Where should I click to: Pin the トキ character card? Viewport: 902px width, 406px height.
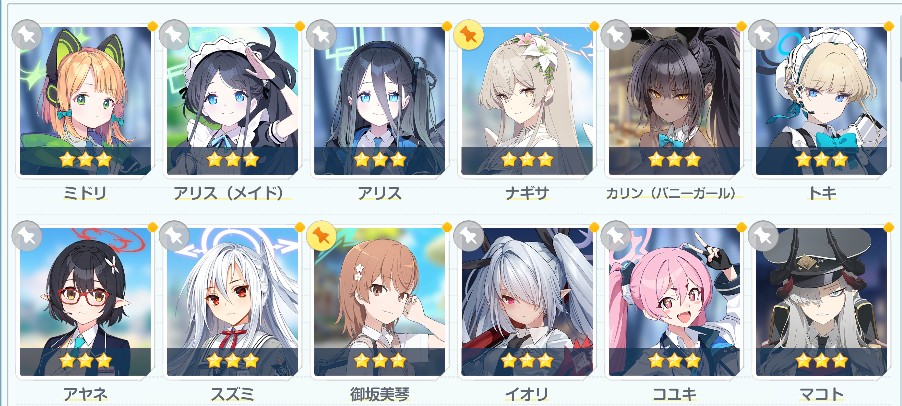point(763,36)
